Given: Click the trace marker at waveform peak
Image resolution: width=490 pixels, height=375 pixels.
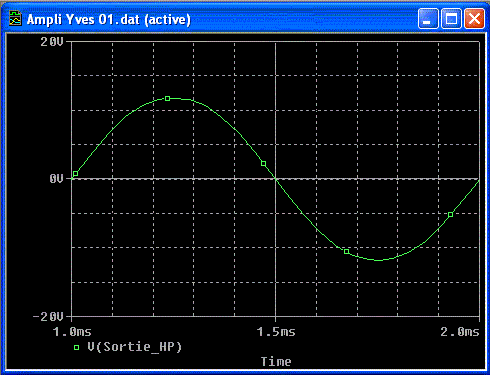Looking at the screenshot, I should (168, 98).
